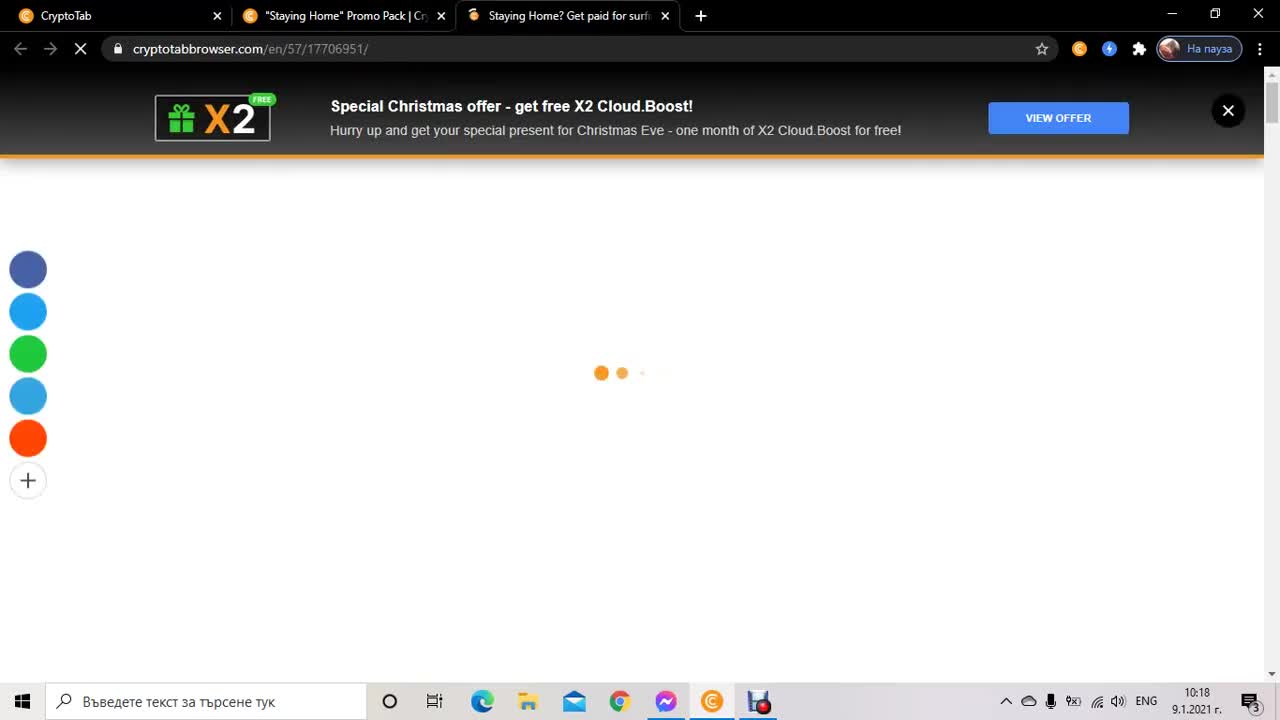Launch Messenger from the taskbar

coord(666,701)
